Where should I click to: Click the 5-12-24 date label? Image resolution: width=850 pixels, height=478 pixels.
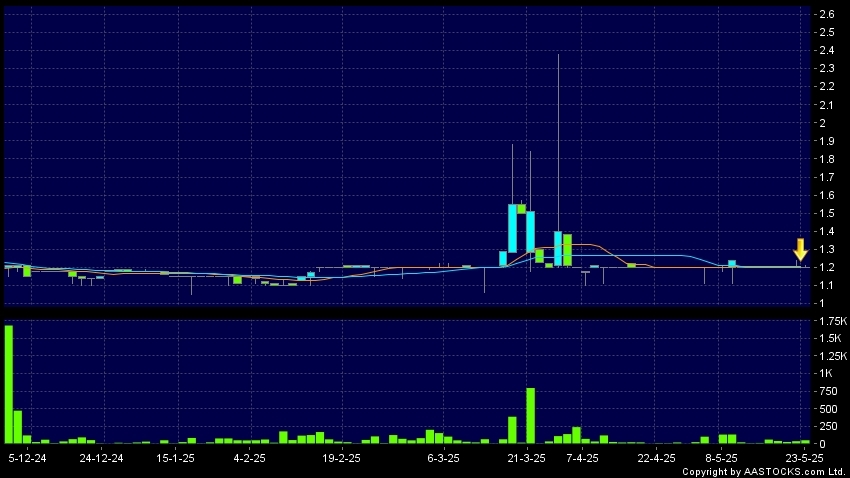tap(27, 458)
